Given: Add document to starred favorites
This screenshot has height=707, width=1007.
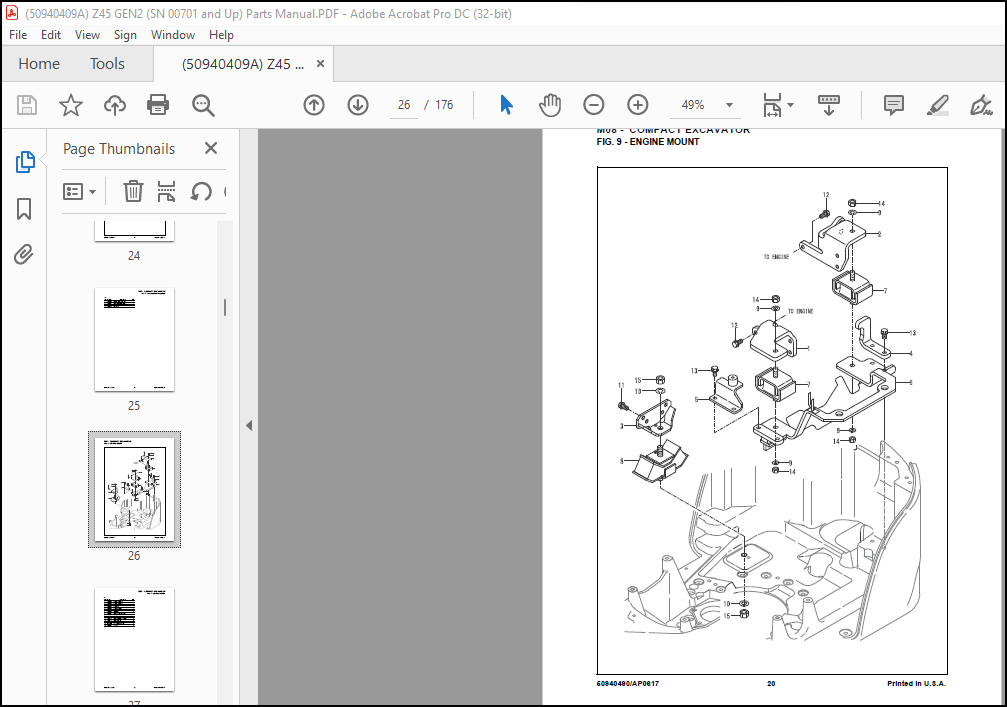Looking at the screenshot, I should coord(71,105).
